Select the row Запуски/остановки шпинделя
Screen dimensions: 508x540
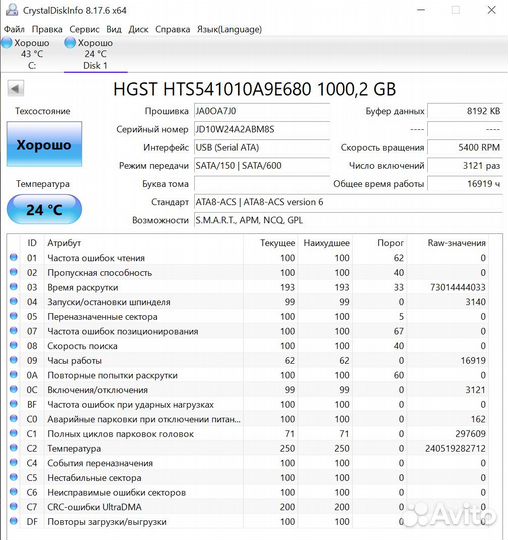click(248, 302)
